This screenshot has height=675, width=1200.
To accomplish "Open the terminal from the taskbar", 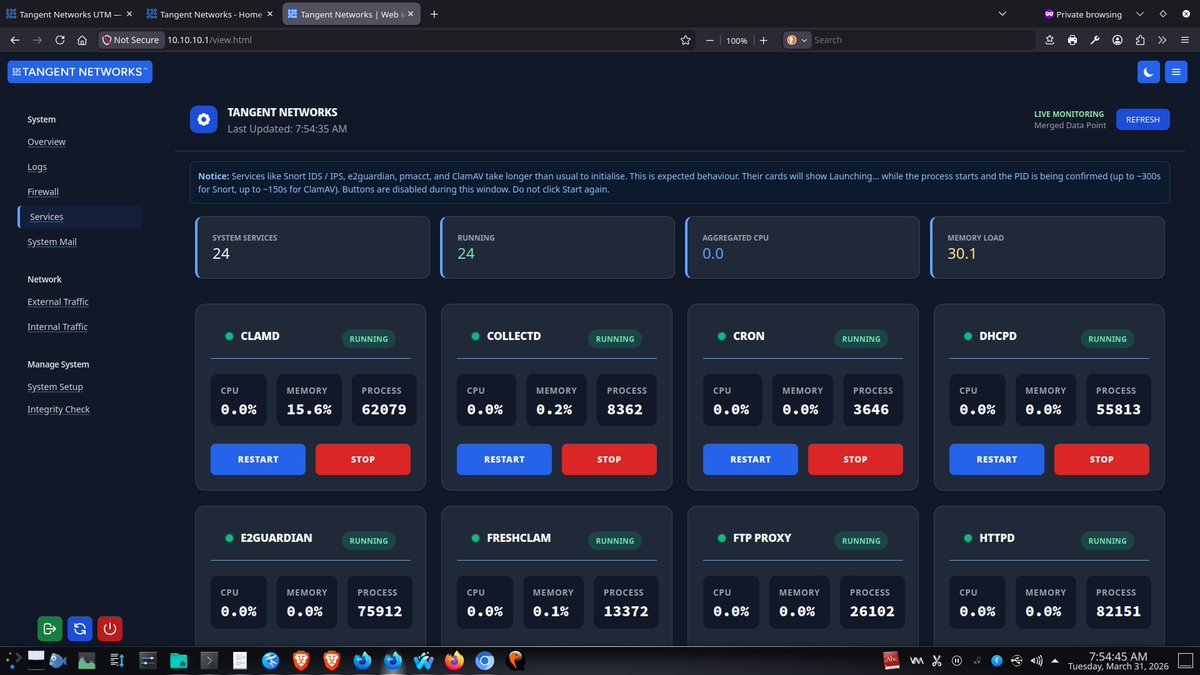I will click(210, 660).
